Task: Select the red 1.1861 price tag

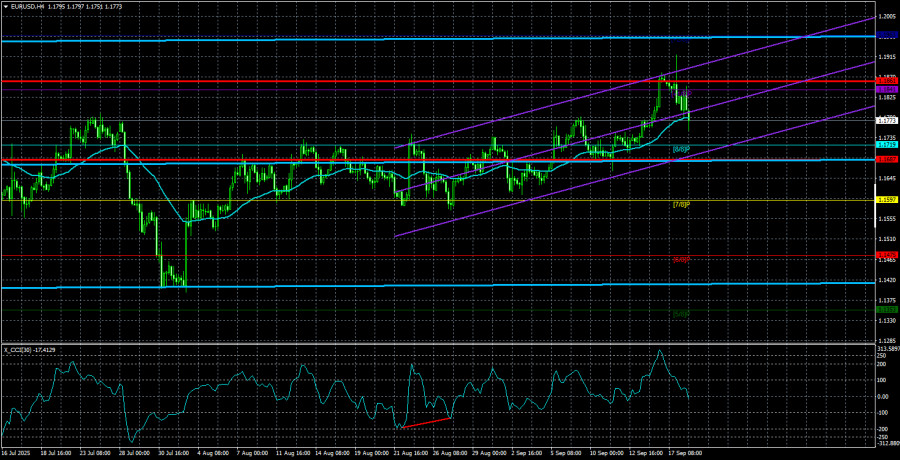Action: (x=886, y=80)
